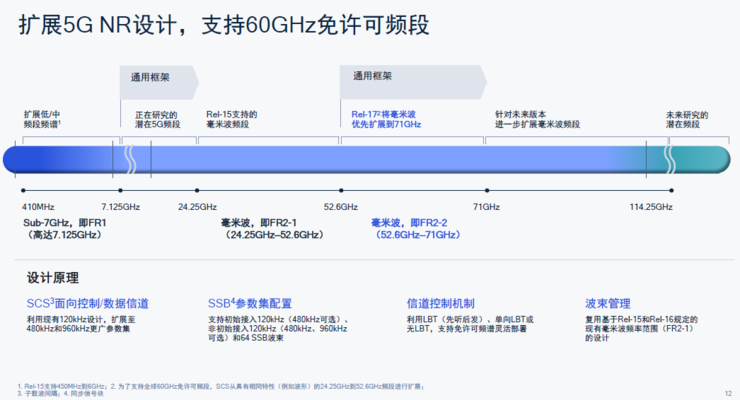
Task: Click the 设计原理 section title
Action: pyautogui.click(x=53, y=278)
